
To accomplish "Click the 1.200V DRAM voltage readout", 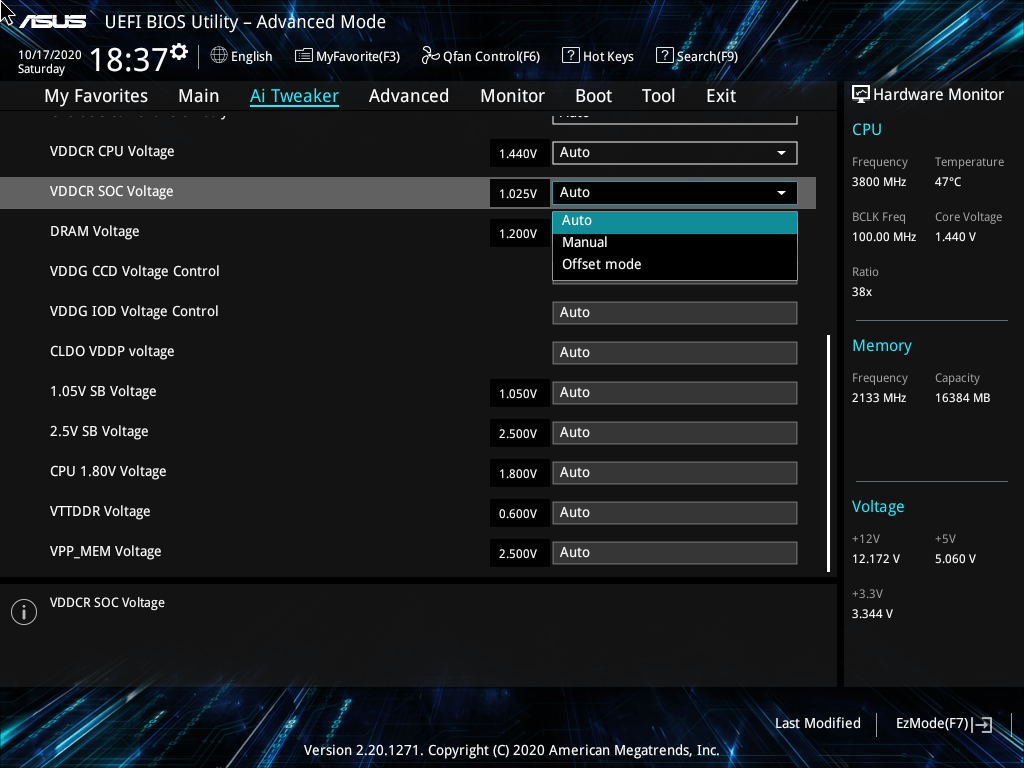I will point(519,234).
